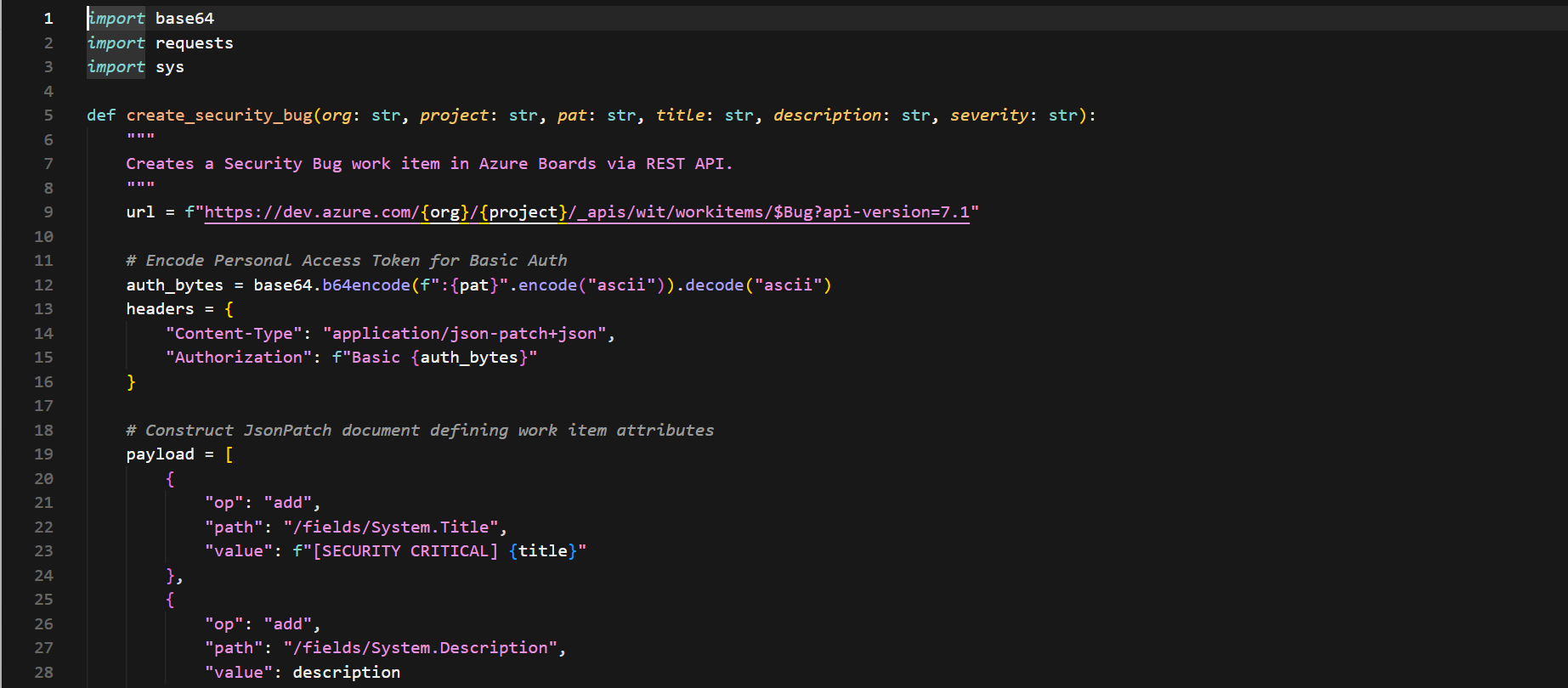Click the {title} placeholder on line 23
Image resolution: width=1568 pixels, height=688 pixels.
coord(543,551)
